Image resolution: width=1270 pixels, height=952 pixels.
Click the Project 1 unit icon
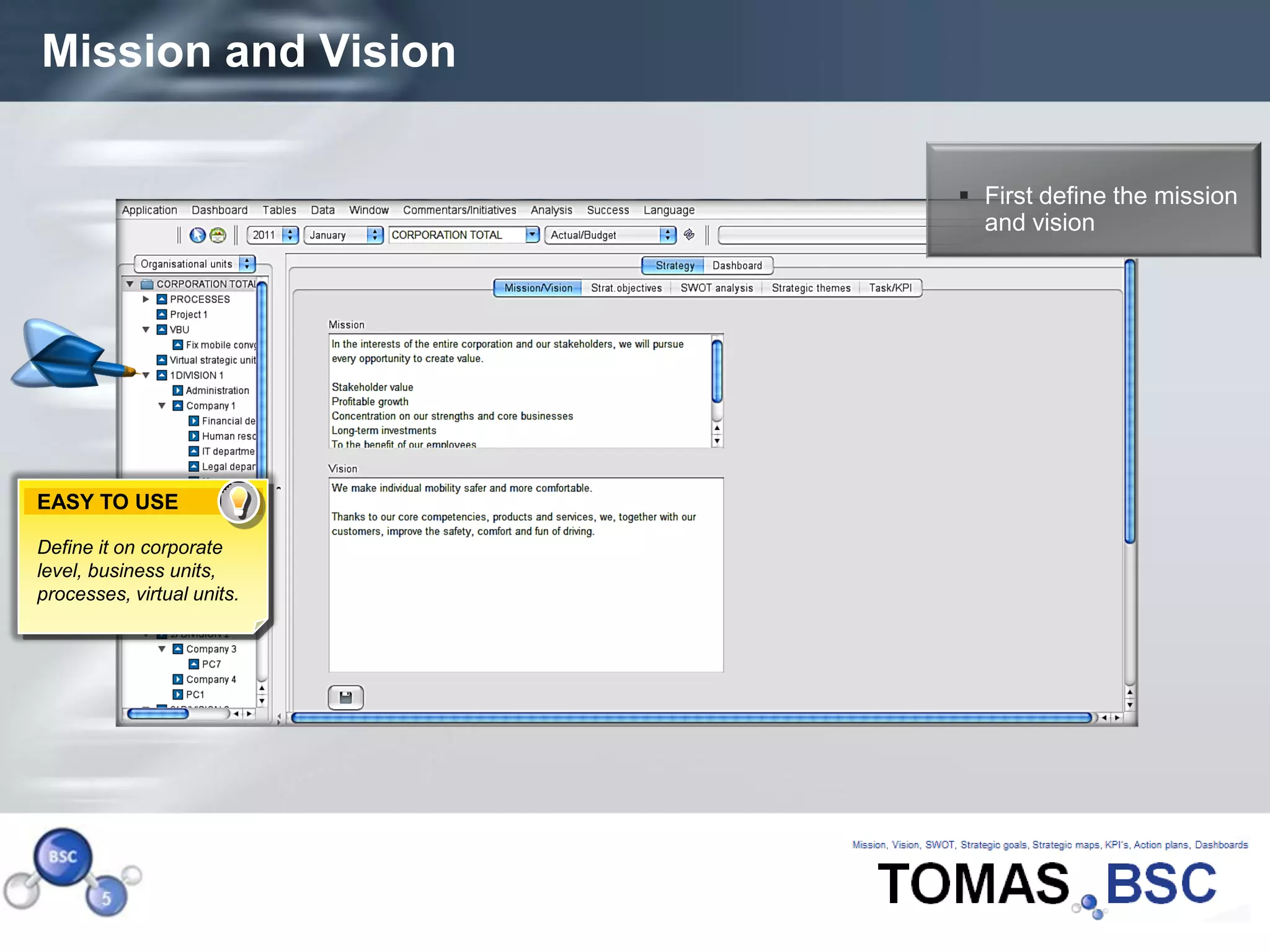162,315
